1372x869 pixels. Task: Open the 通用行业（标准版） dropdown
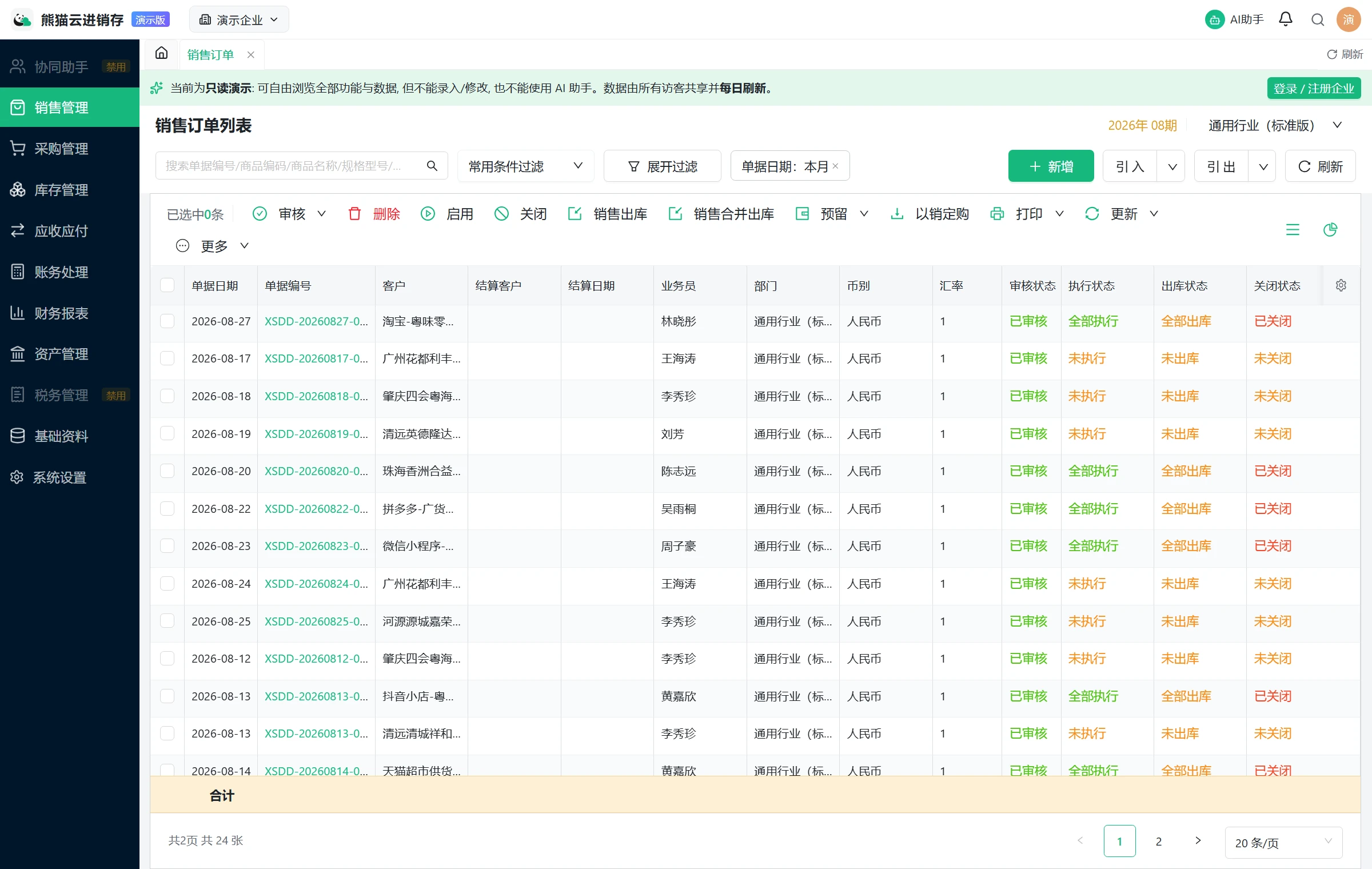coord(1275,125)
